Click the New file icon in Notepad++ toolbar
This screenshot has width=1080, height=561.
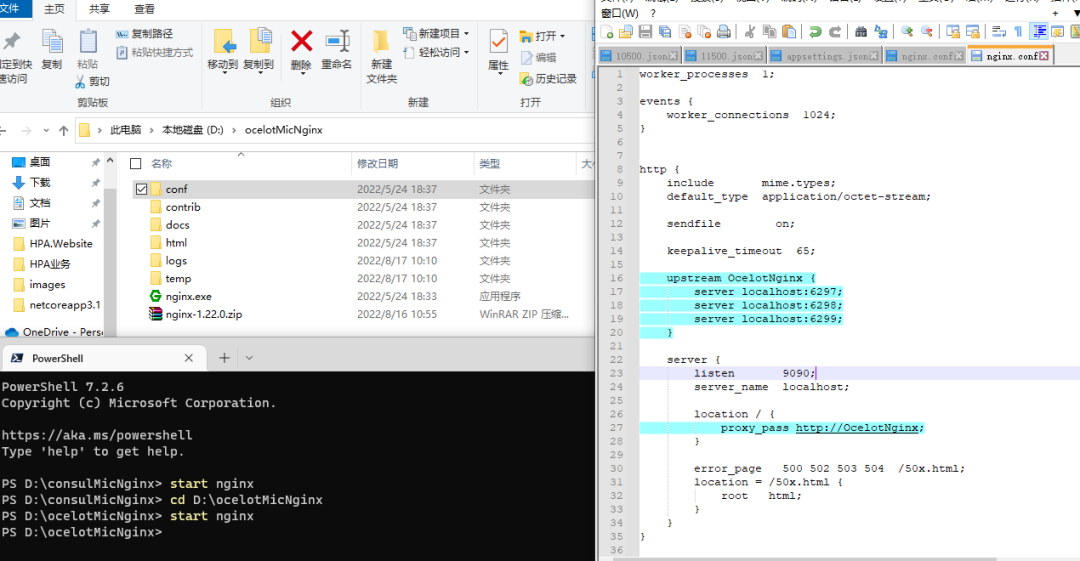607,32
